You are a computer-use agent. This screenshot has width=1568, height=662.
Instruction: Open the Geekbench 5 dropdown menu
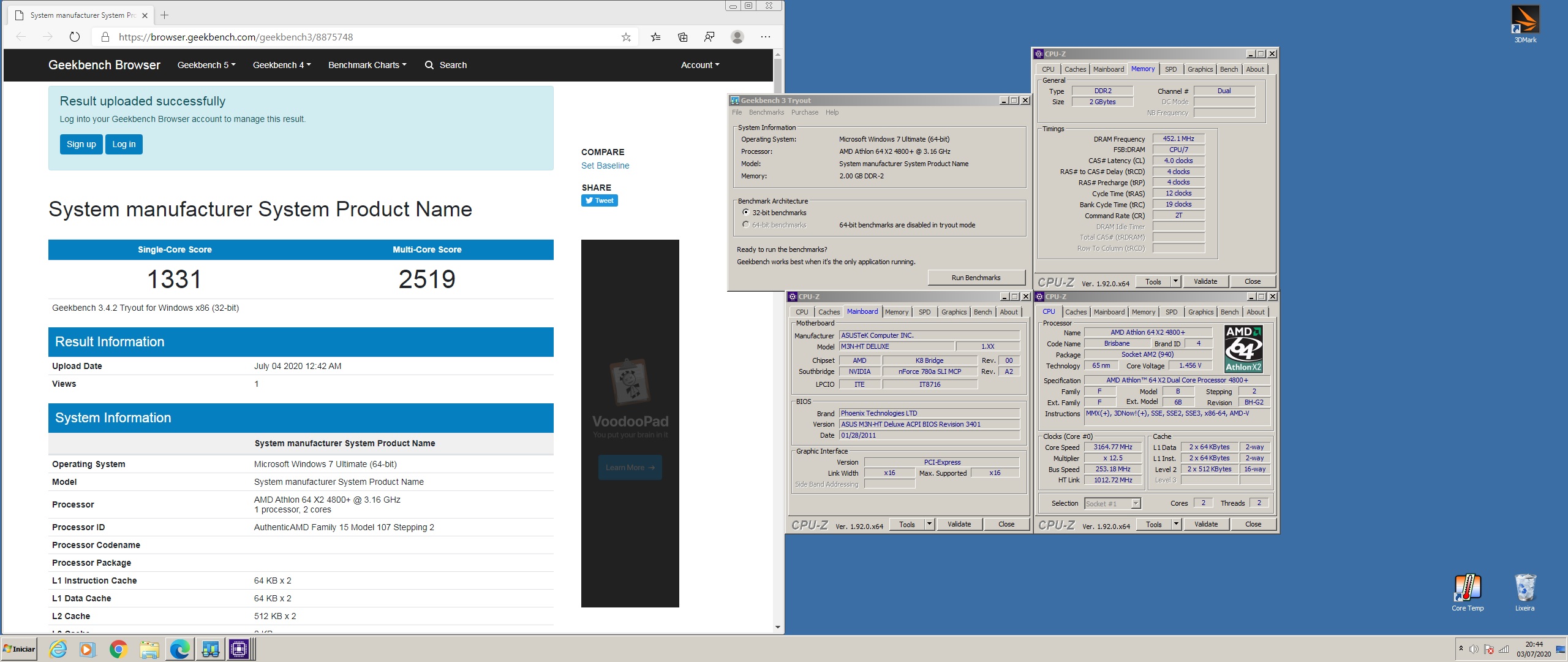tap(206, 65)
